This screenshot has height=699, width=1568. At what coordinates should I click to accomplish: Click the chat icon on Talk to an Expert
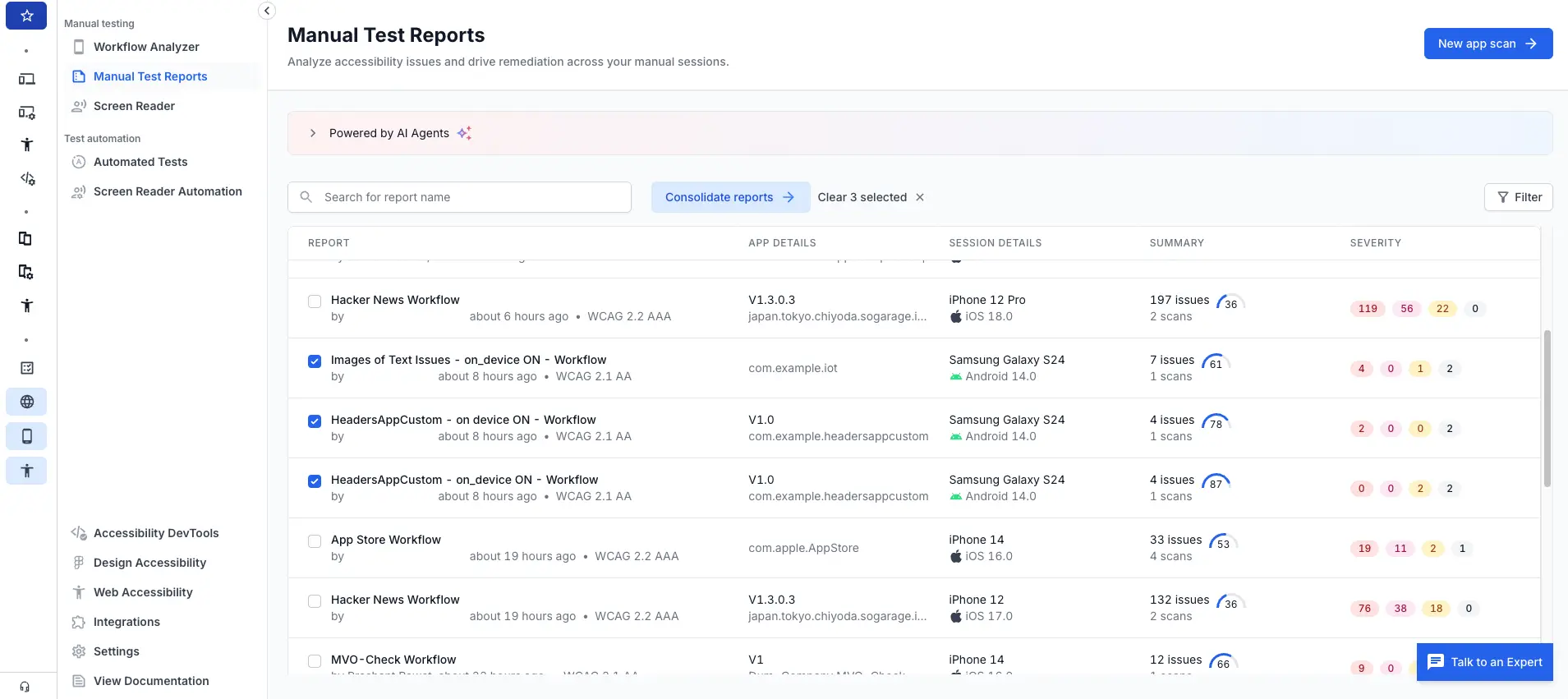pyautogui.click(x=1436, y=662)
